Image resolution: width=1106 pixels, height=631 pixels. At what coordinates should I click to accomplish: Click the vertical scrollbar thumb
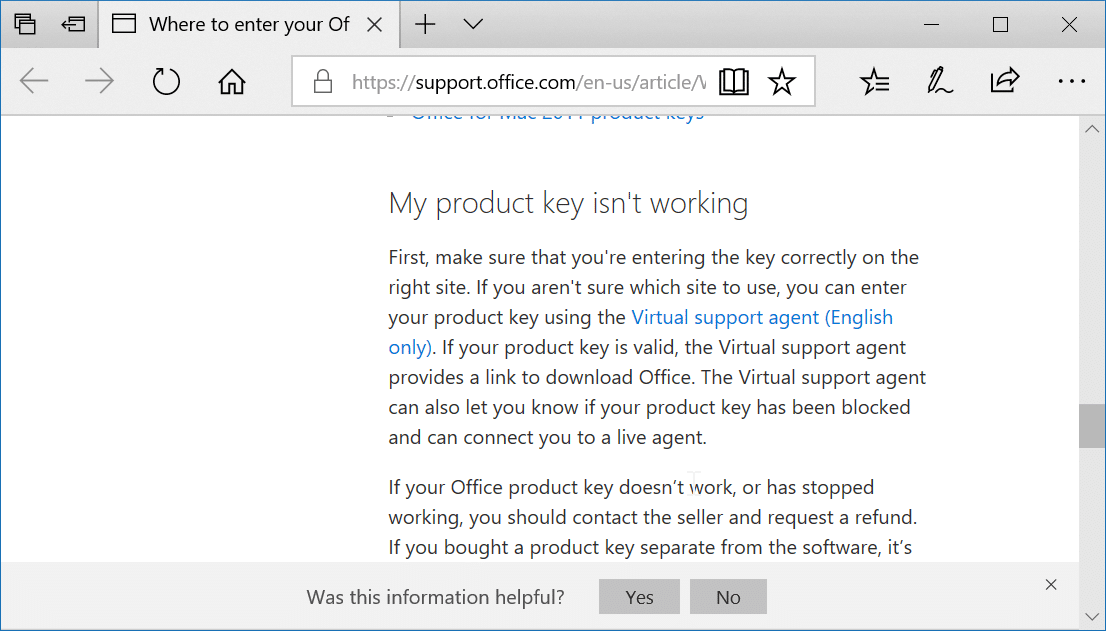tap(1092, 426)
